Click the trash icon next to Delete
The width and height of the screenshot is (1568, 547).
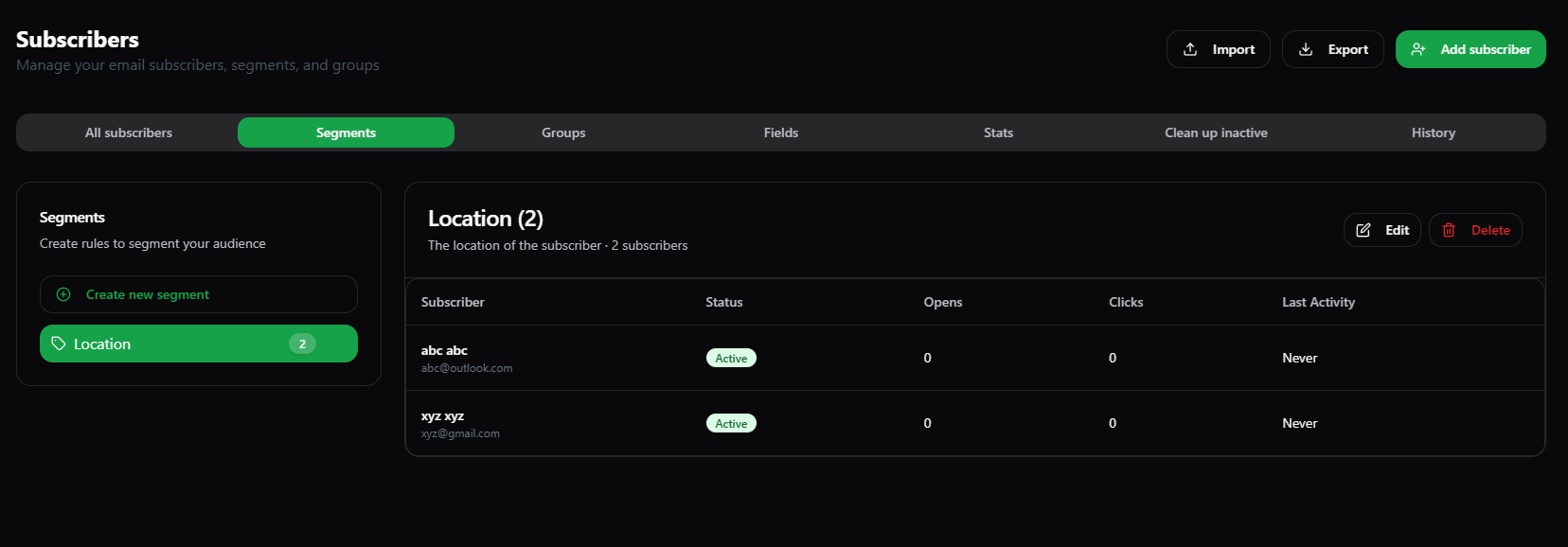coord(1449,230)
